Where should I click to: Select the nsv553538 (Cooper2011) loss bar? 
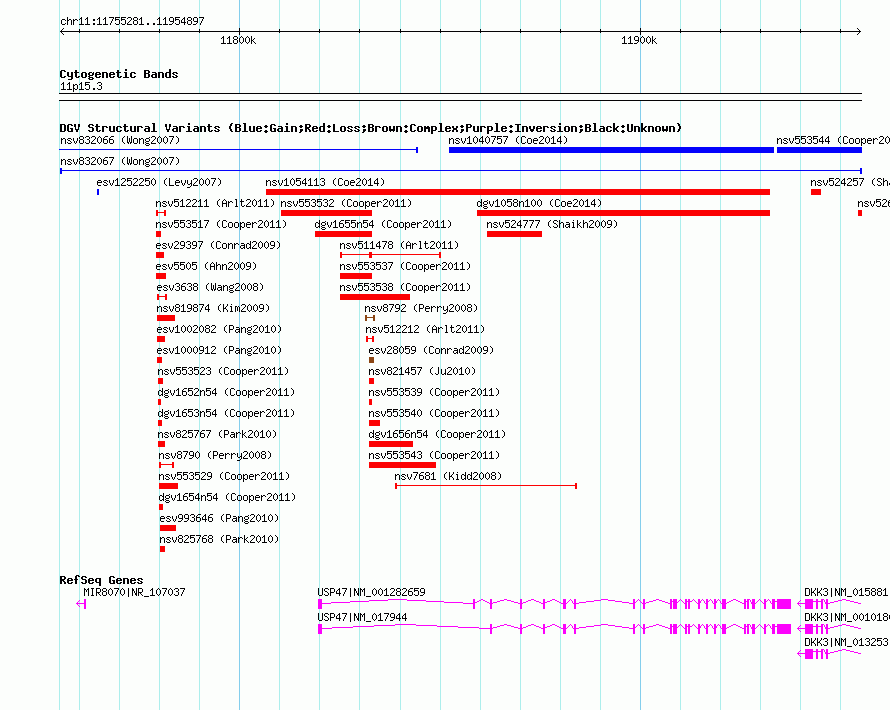pos(375,297)
